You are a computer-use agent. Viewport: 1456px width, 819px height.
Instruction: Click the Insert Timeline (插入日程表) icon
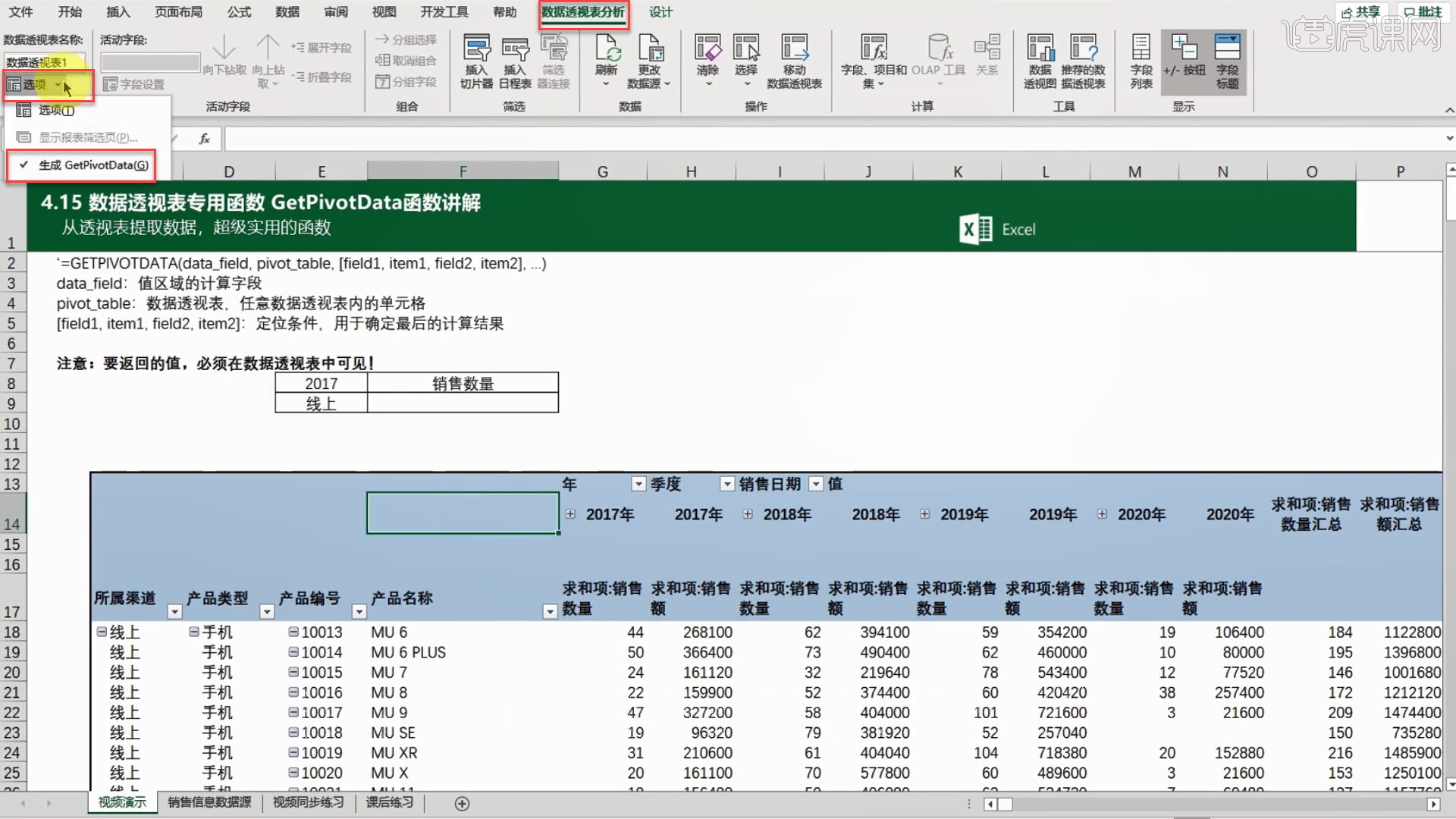point(515,52)
